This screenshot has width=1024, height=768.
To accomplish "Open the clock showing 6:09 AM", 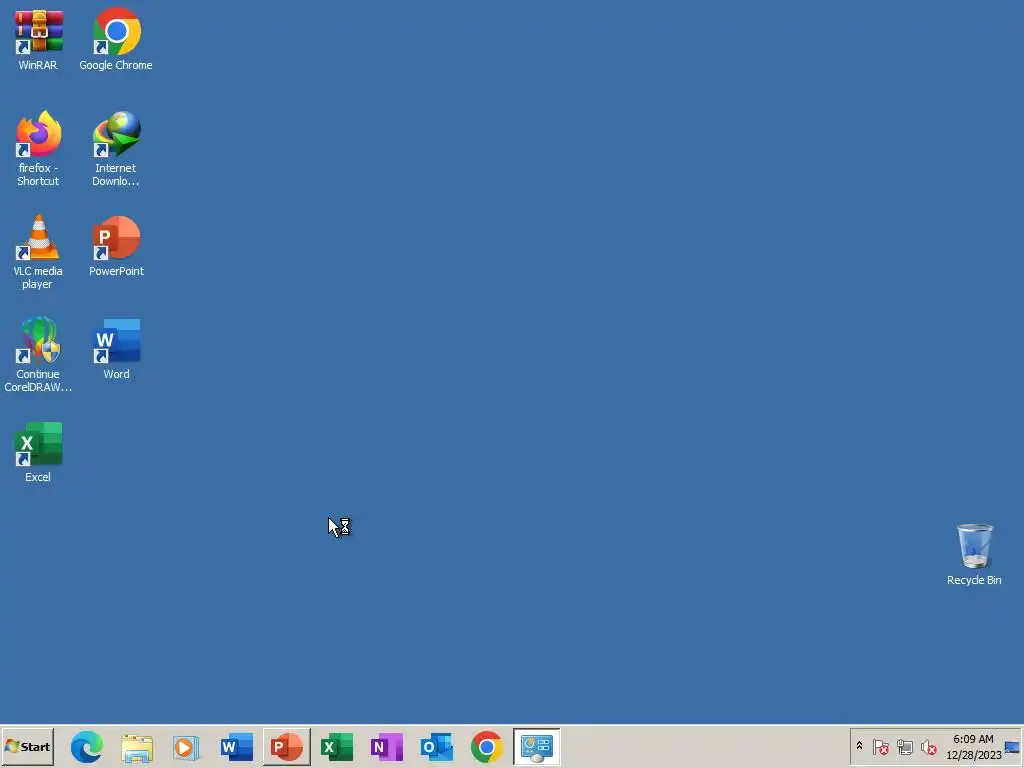I will 973,746.
